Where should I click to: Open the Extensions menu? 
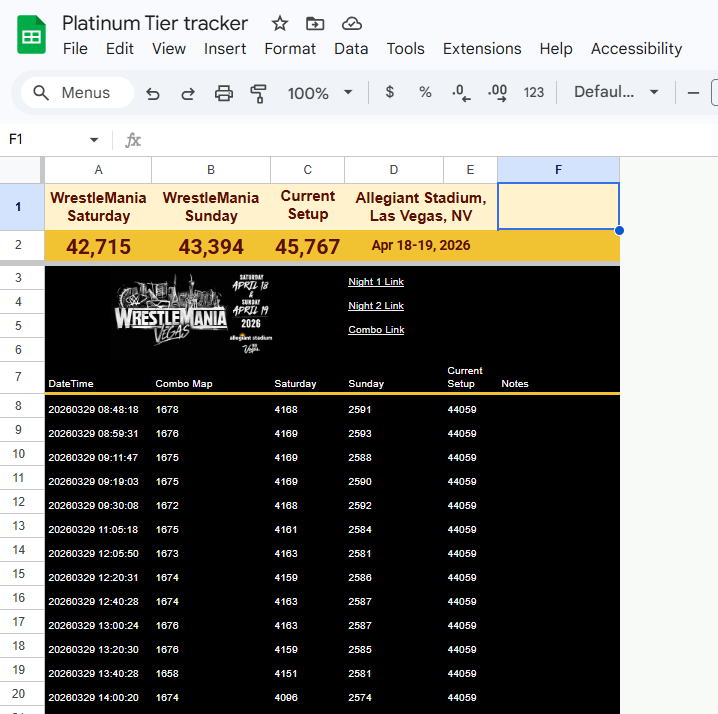point(482,49)
